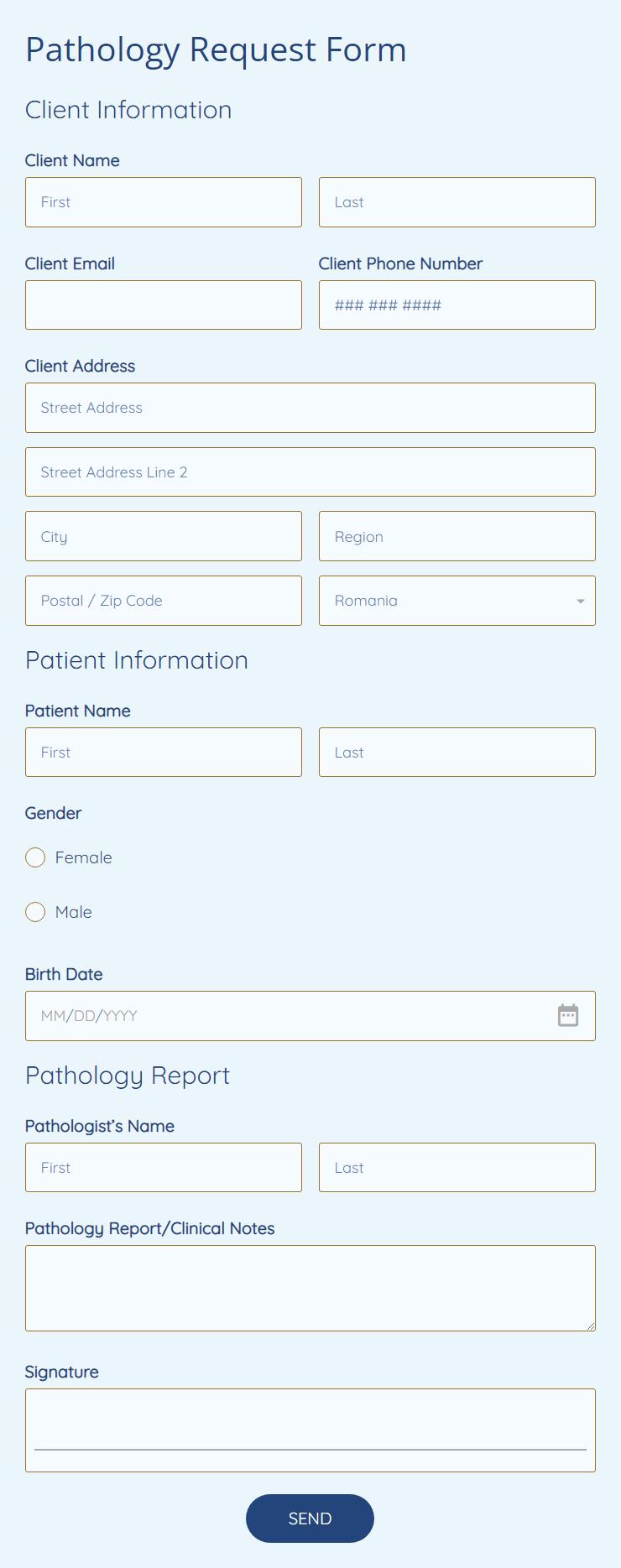The width and height of the screenshot is (621, 1568).
Task: Click the City input field
Action: point(163,536)
